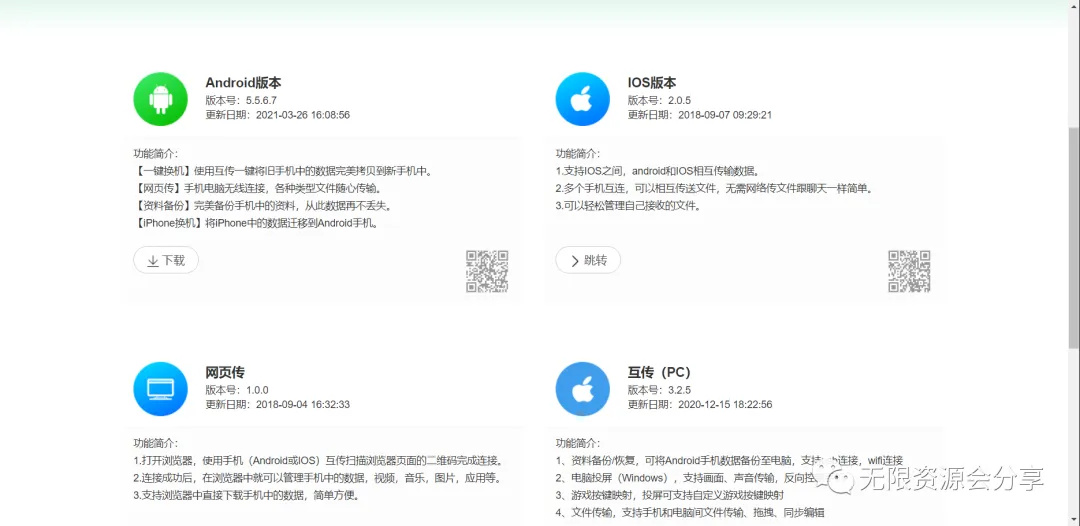Select the 网页传 heading
The height and width of the screenshot is (526, 1080).
pyautogui.click(x=225, y=372)
